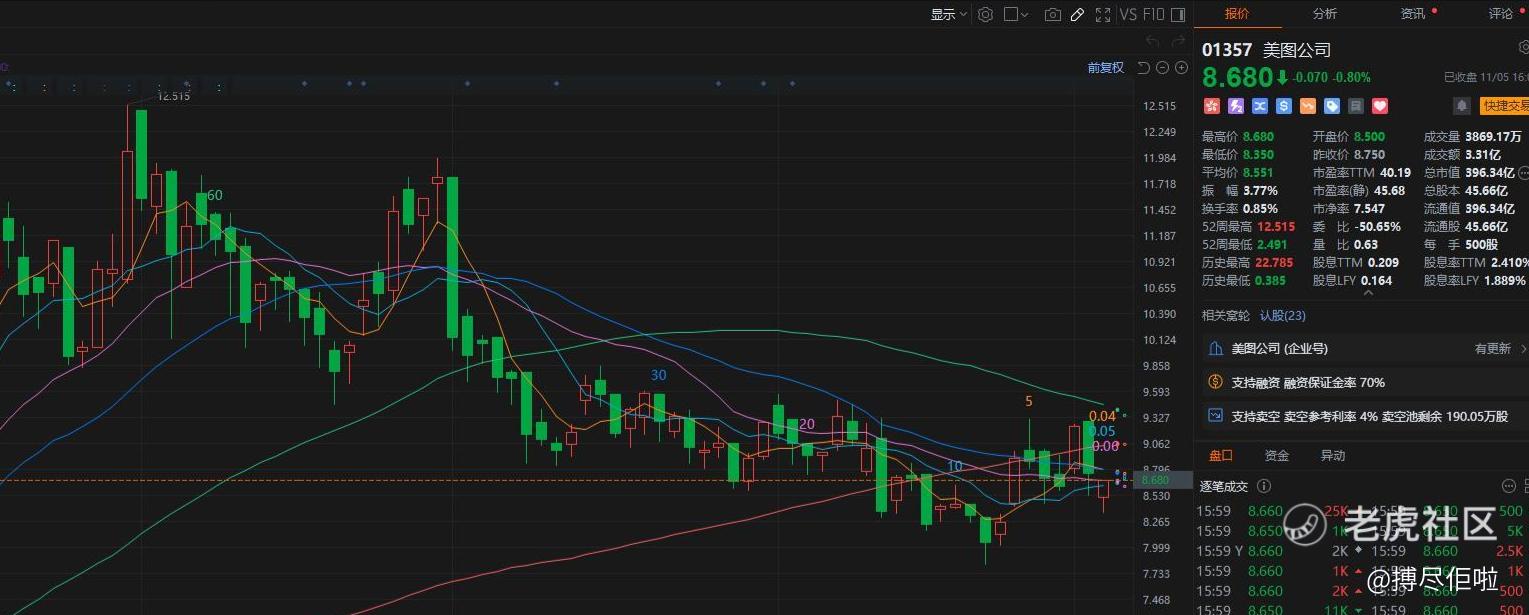Enter fullscreen chart mode
Image resolution: width=1529 pixels, height=615 pixels.
[1103, 14]
